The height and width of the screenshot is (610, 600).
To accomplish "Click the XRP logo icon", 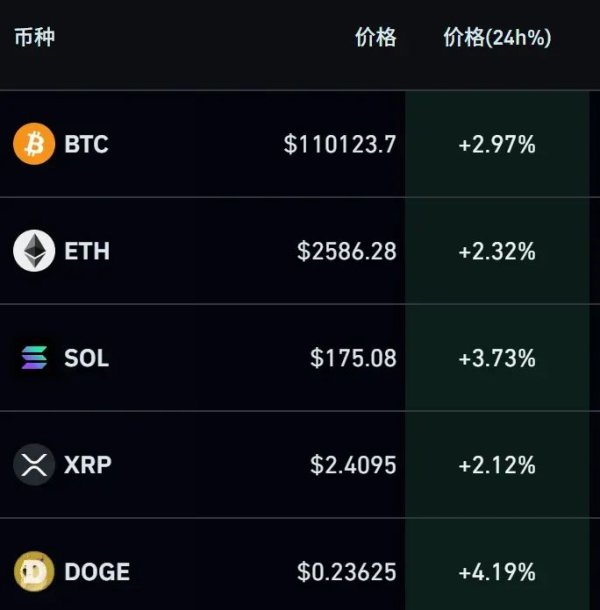I will tap(34, 465).
